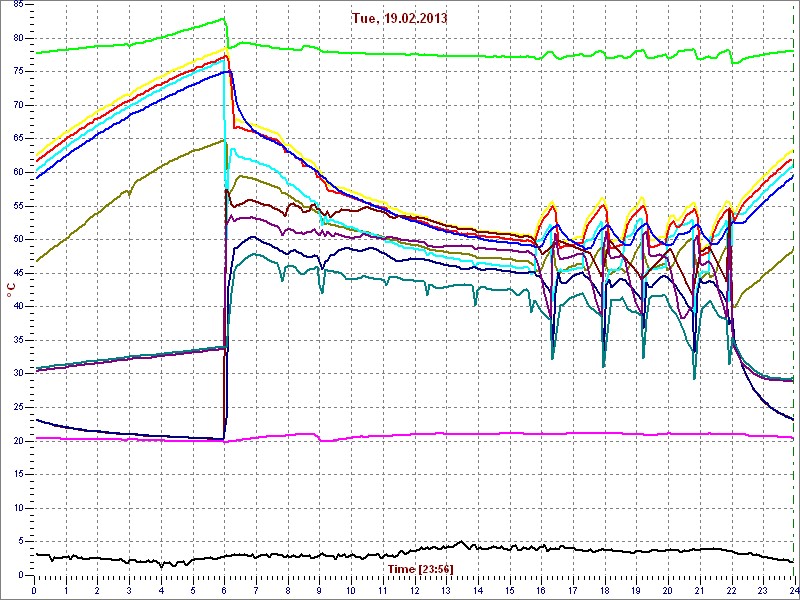The image size is (800, 600).
Task: Select the 85 value on the temperature axis
Action: pos(18,5)
